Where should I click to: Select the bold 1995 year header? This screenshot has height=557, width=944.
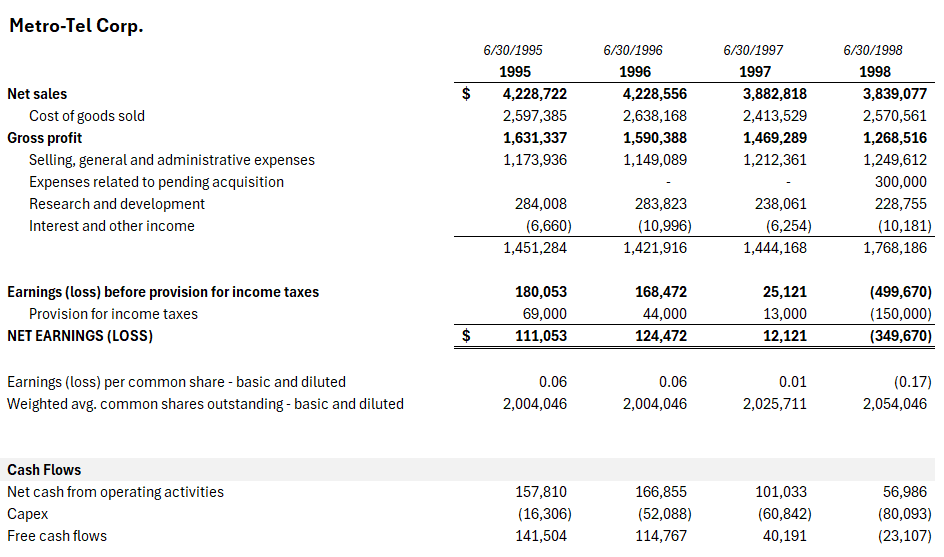point(515,72)
